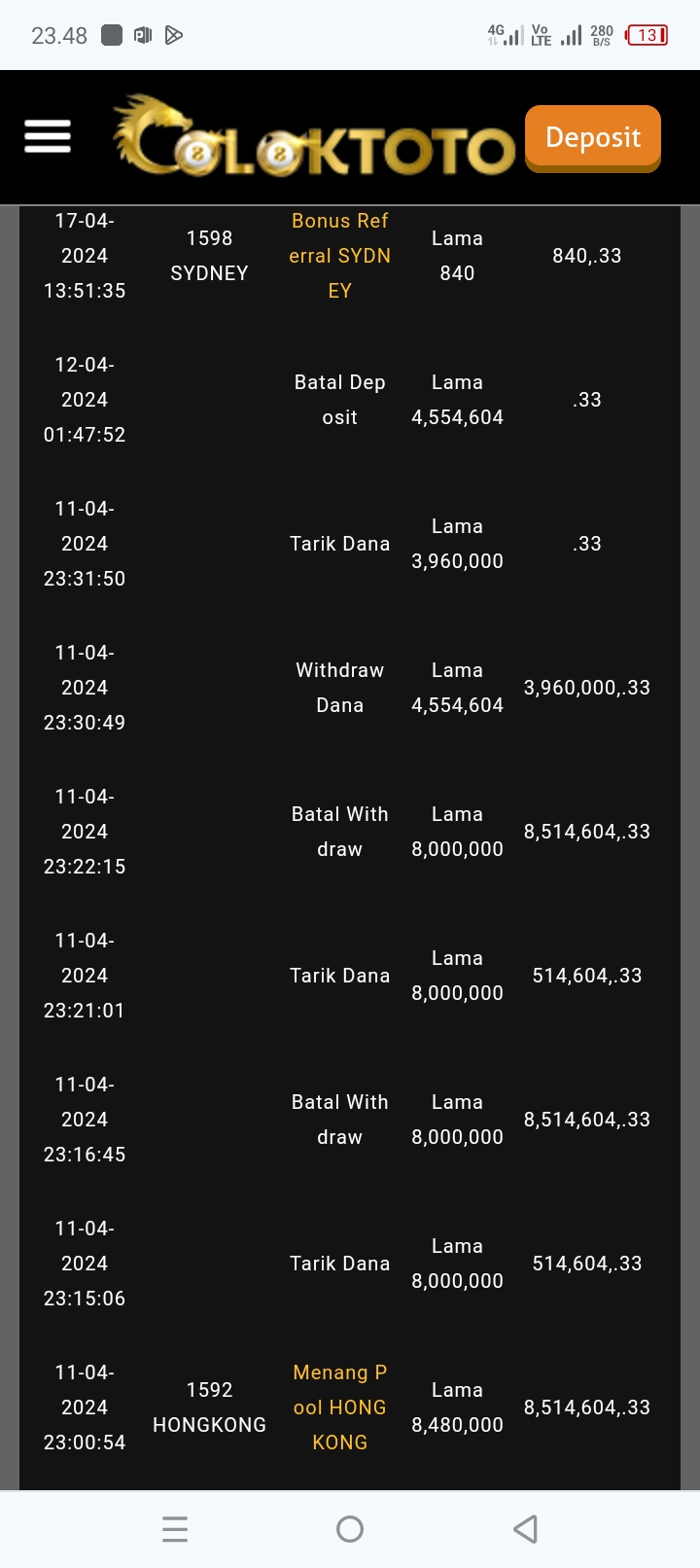Tap Play Store icon in status bar
The width and height of the screenshot is (700, 1568).
(x=174, y=36)
